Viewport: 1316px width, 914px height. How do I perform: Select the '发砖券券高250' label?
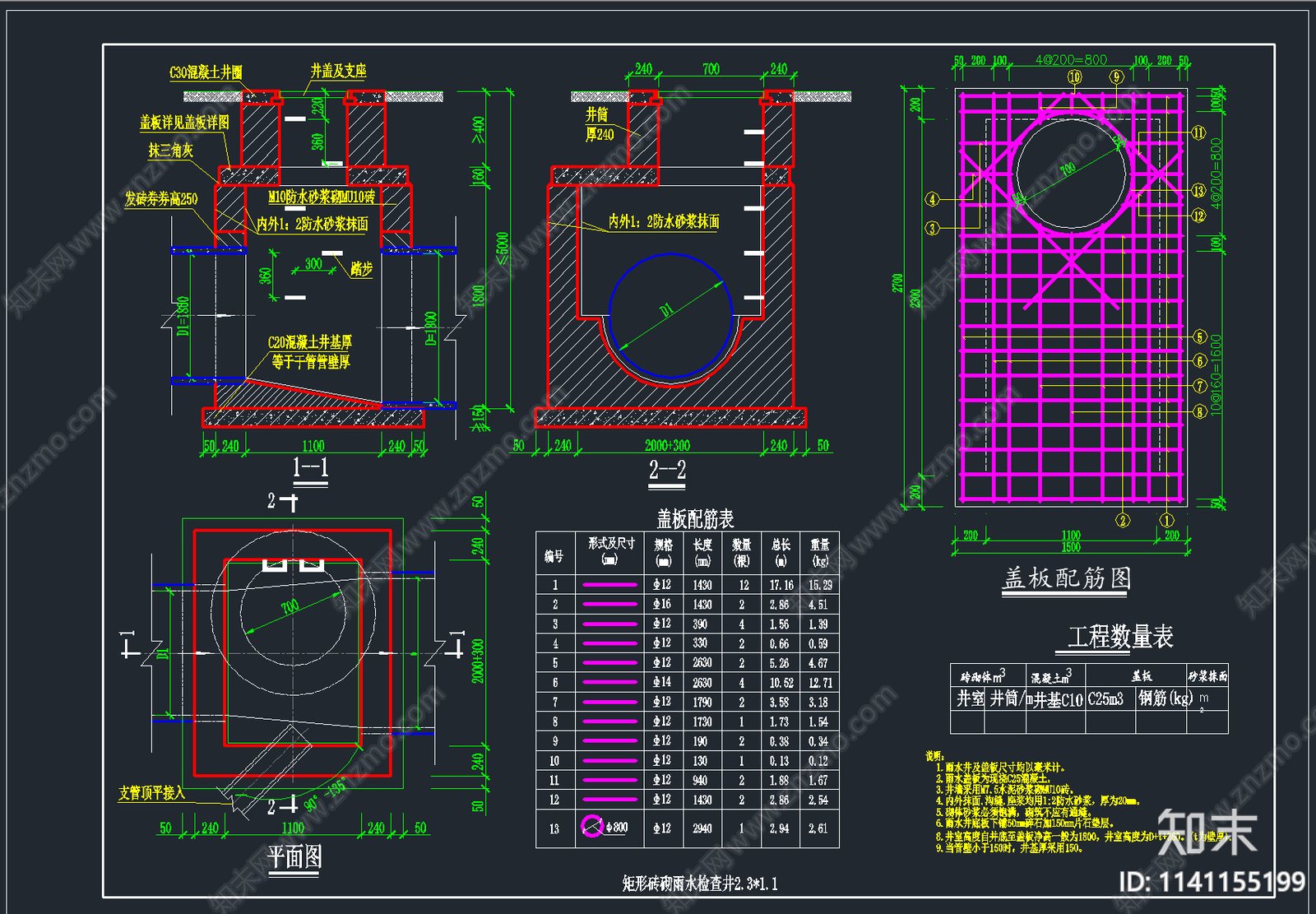pyautogui.click(x=161, y=199)
